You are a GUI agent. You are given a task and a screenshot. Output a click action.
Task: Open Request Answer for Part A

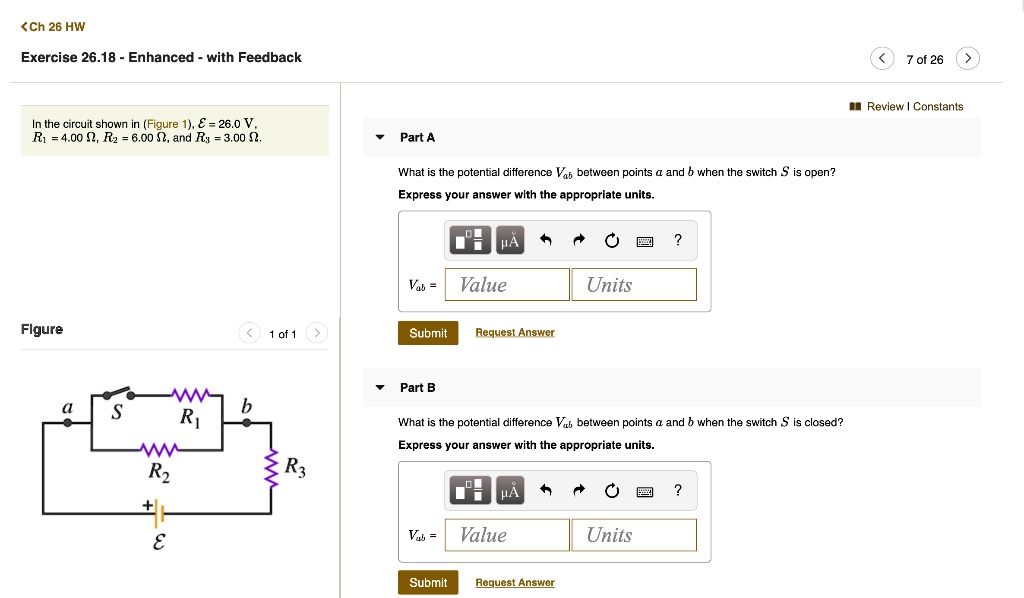point(514,331)
